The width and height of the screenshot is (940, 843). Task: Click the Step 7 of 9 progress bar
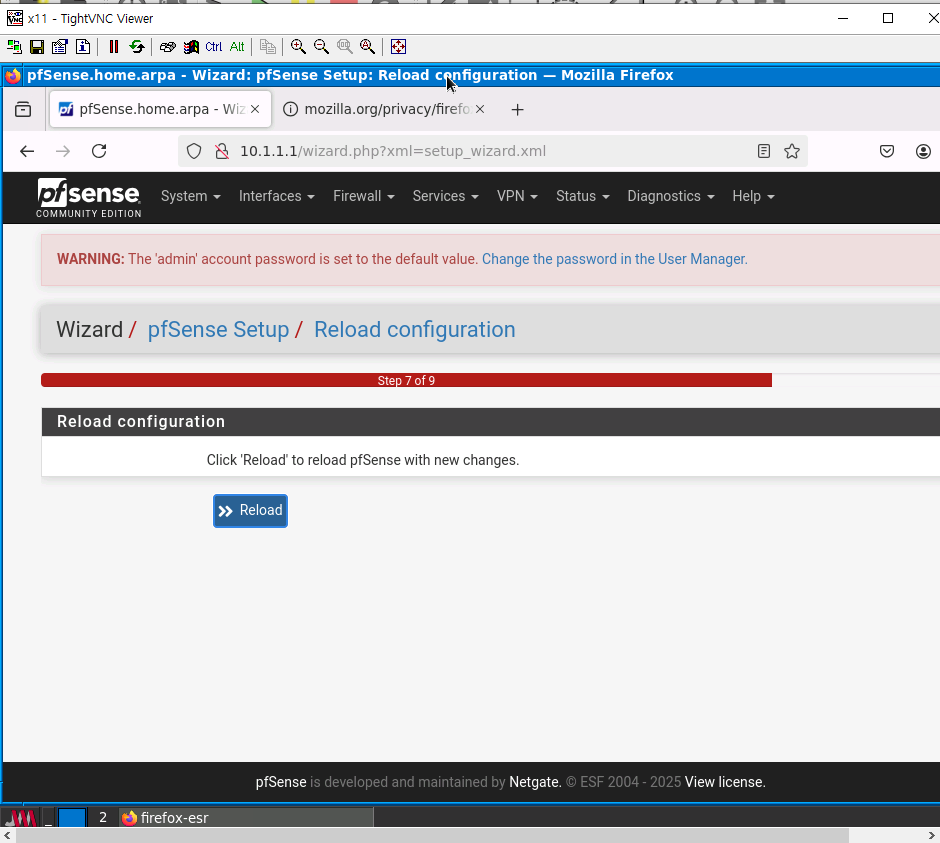click(406, 380)
